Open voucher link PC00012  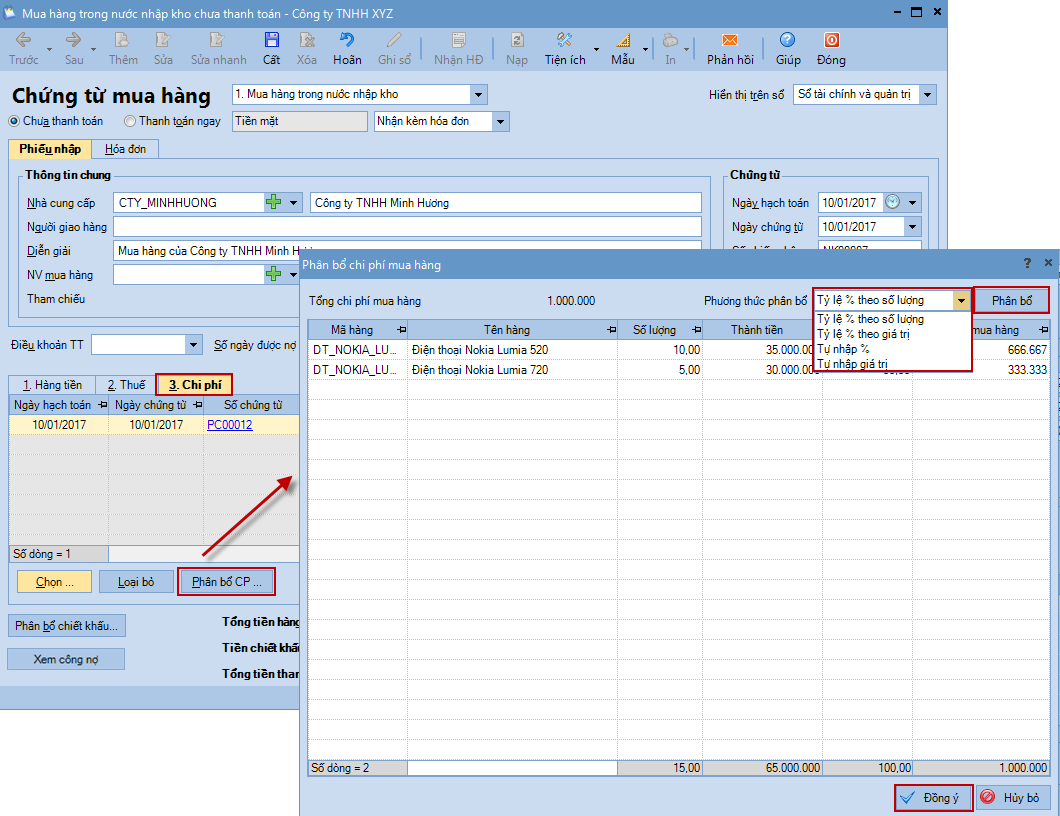(x=229, y=425)
